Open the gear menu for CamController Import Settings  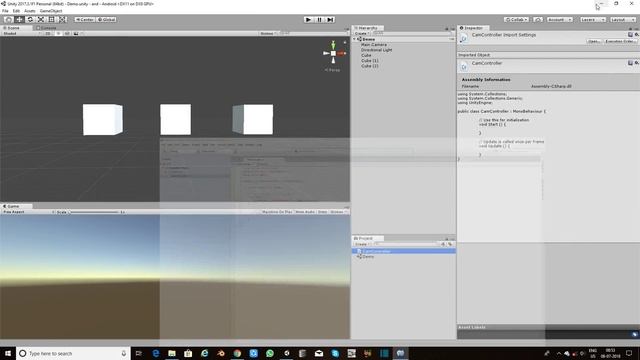(x=636, y=35)
